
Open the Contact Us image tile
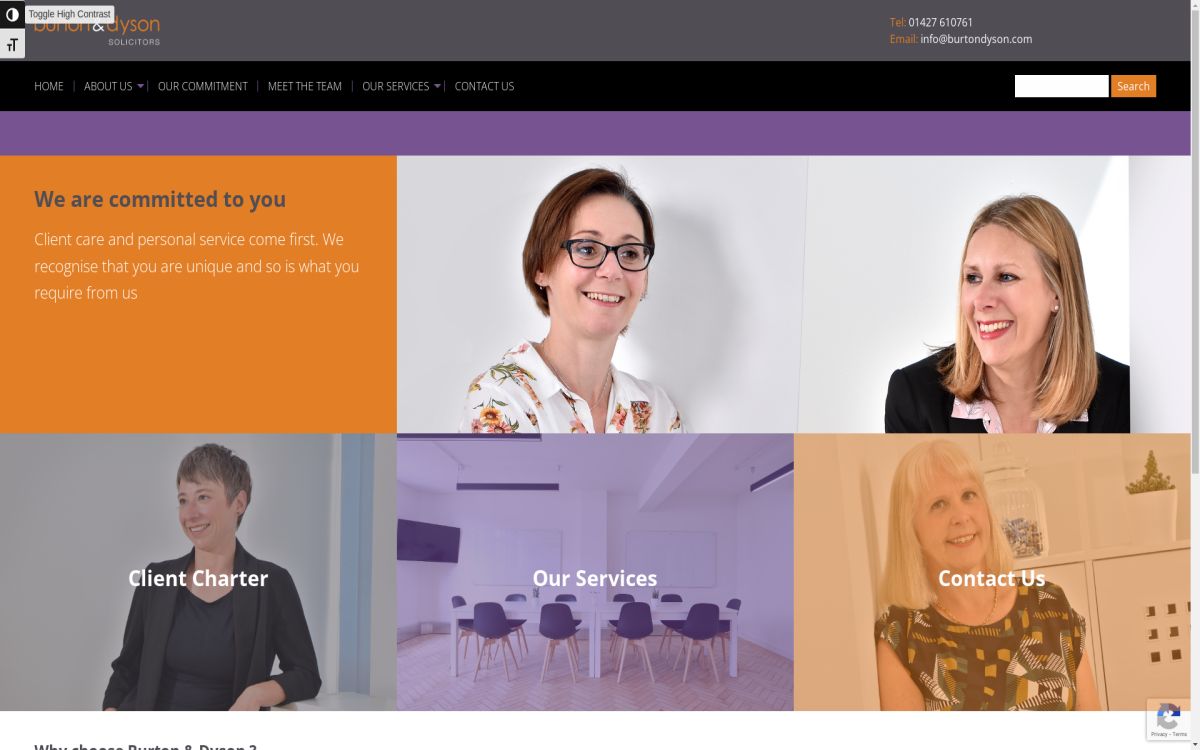pos(992,572)
